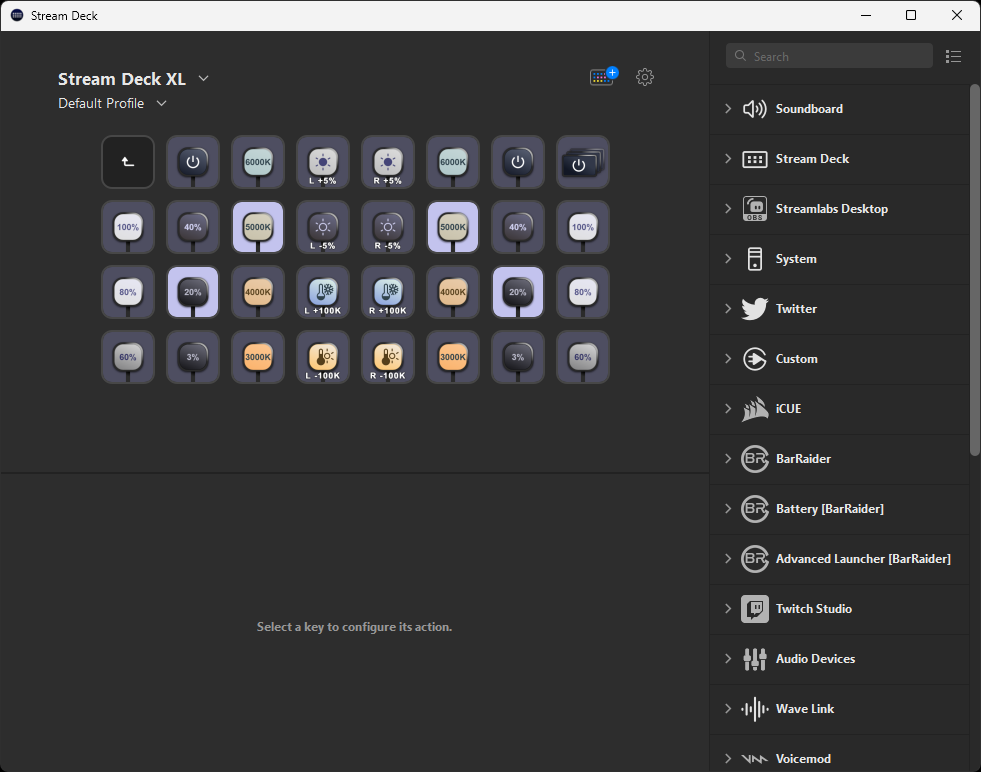Click the Search actions field
981x772 pixels.
(829, 56)
